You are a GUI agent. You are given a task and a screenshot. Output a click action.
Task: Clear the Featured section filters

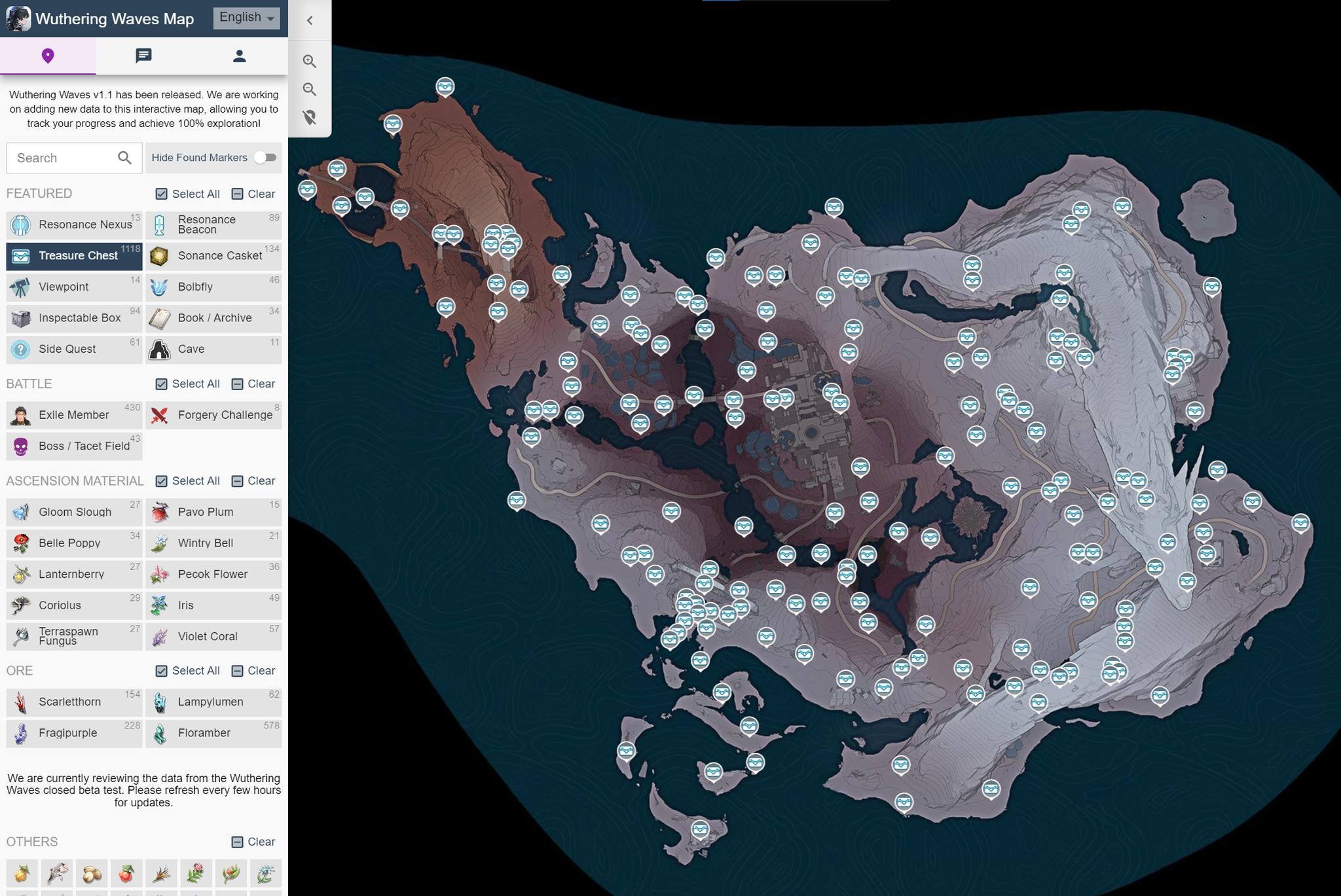pos(253,194)
